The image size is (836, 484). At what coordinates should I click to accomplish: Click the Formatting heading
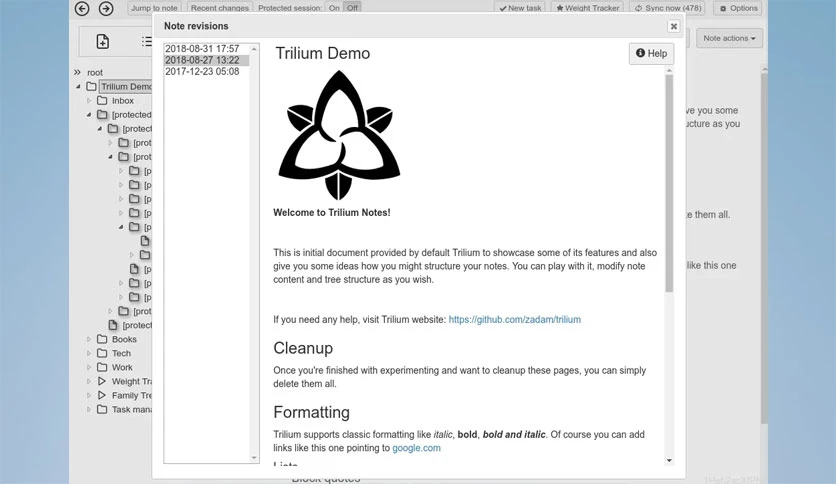tap(311, 413)
